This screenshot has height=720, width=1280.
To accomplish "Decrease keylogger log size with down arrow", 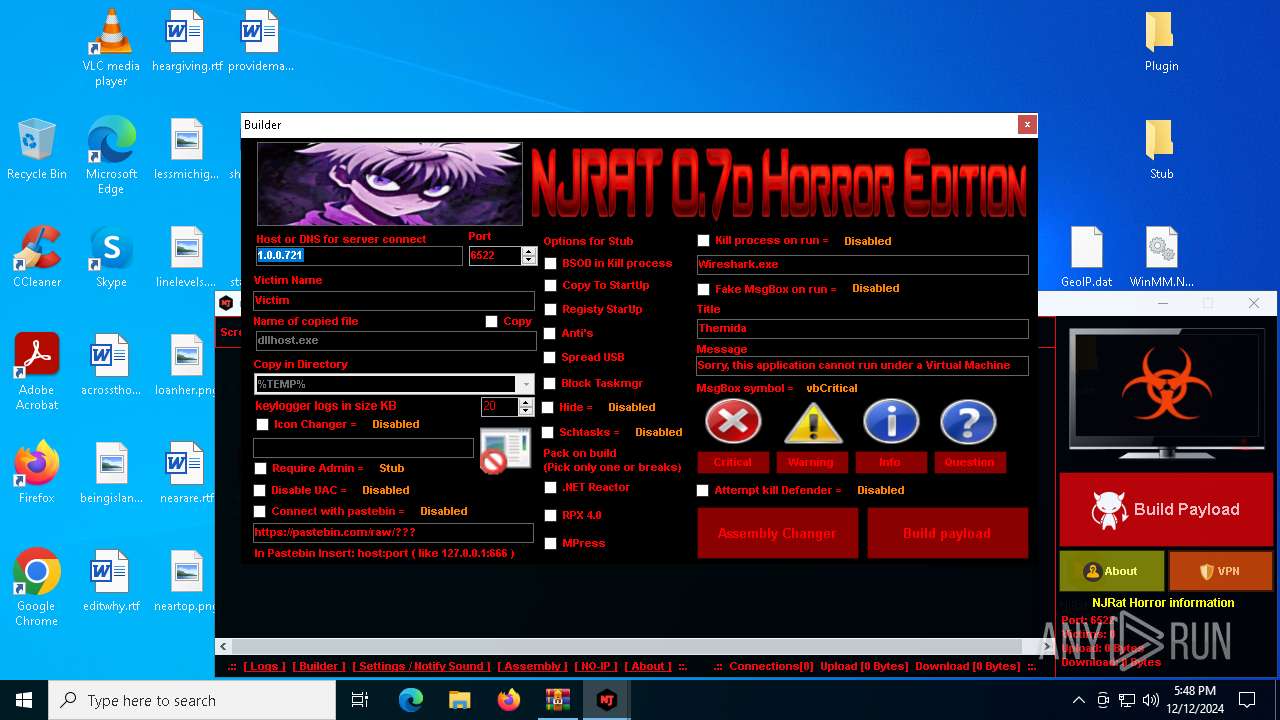I will click(526, 411).
